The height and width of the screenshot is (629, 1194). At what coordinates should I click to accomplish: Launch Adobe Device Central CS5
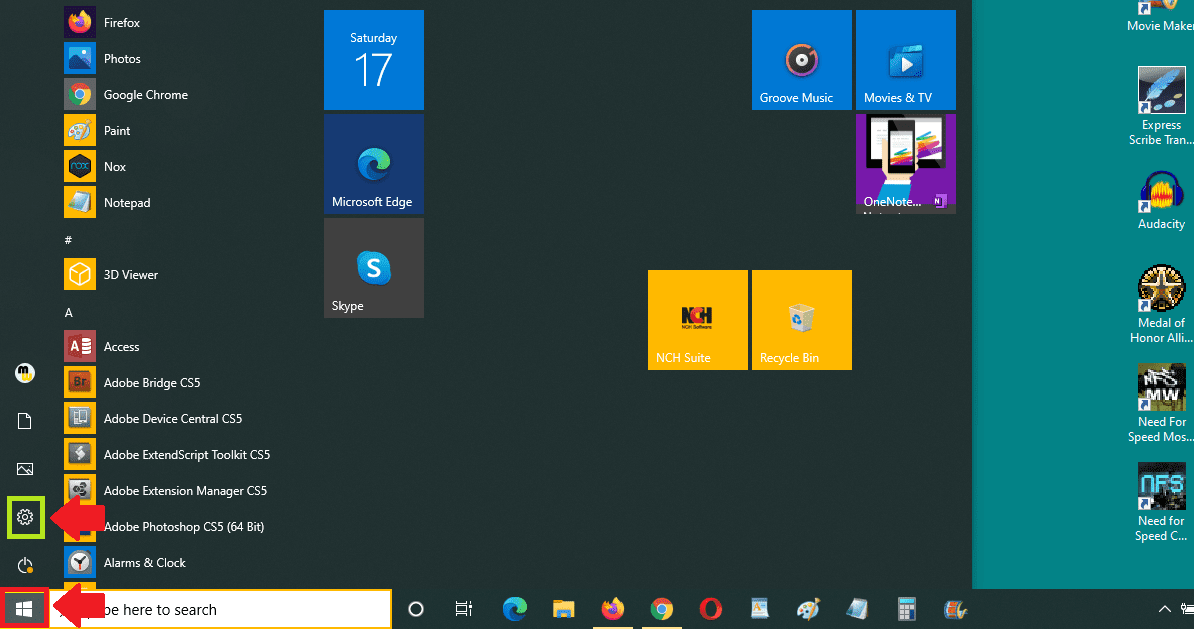click(153, 418)
